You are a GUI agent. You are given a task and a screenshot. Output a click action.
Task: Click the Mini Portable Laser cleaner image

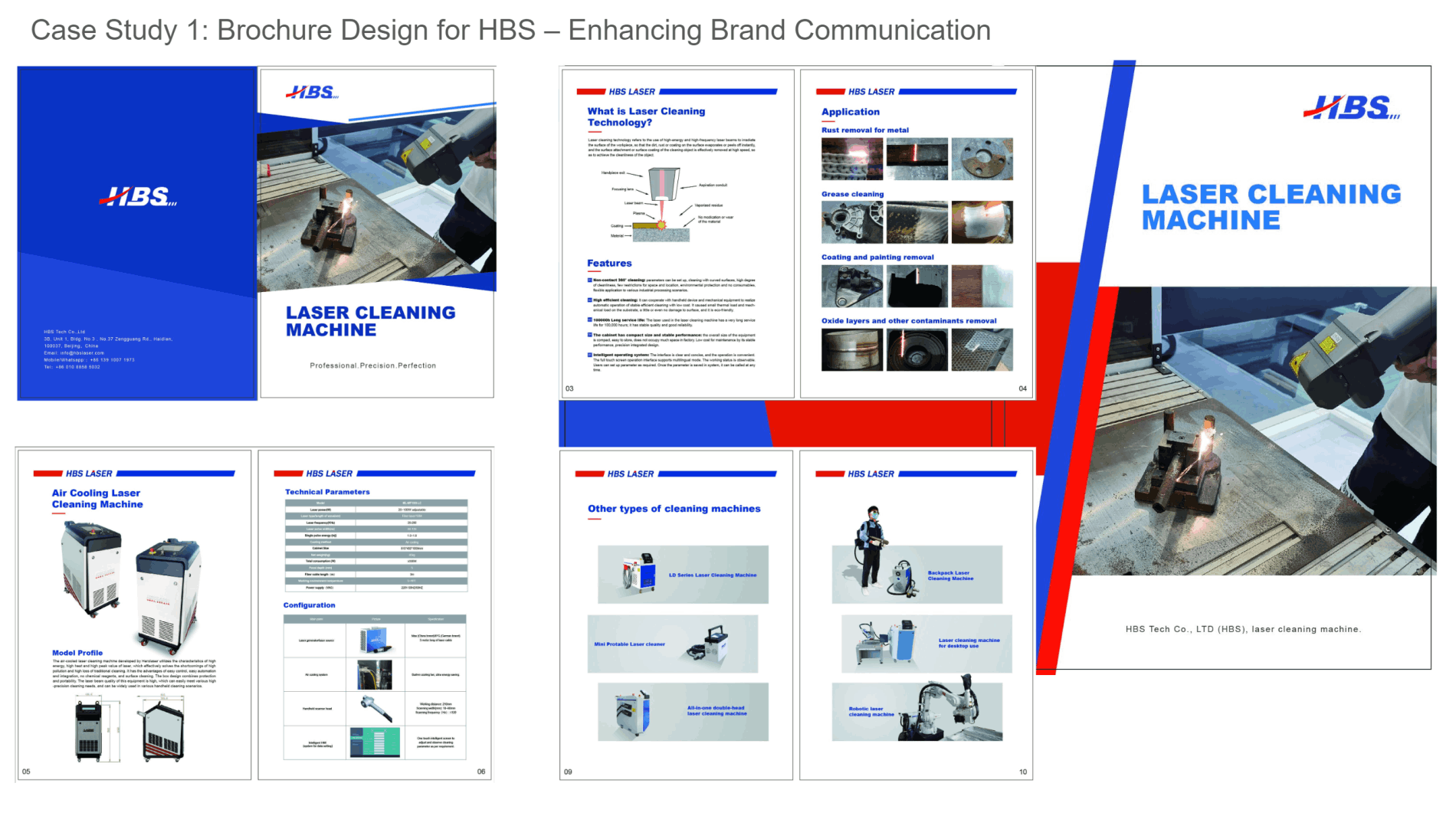point(708,644)
